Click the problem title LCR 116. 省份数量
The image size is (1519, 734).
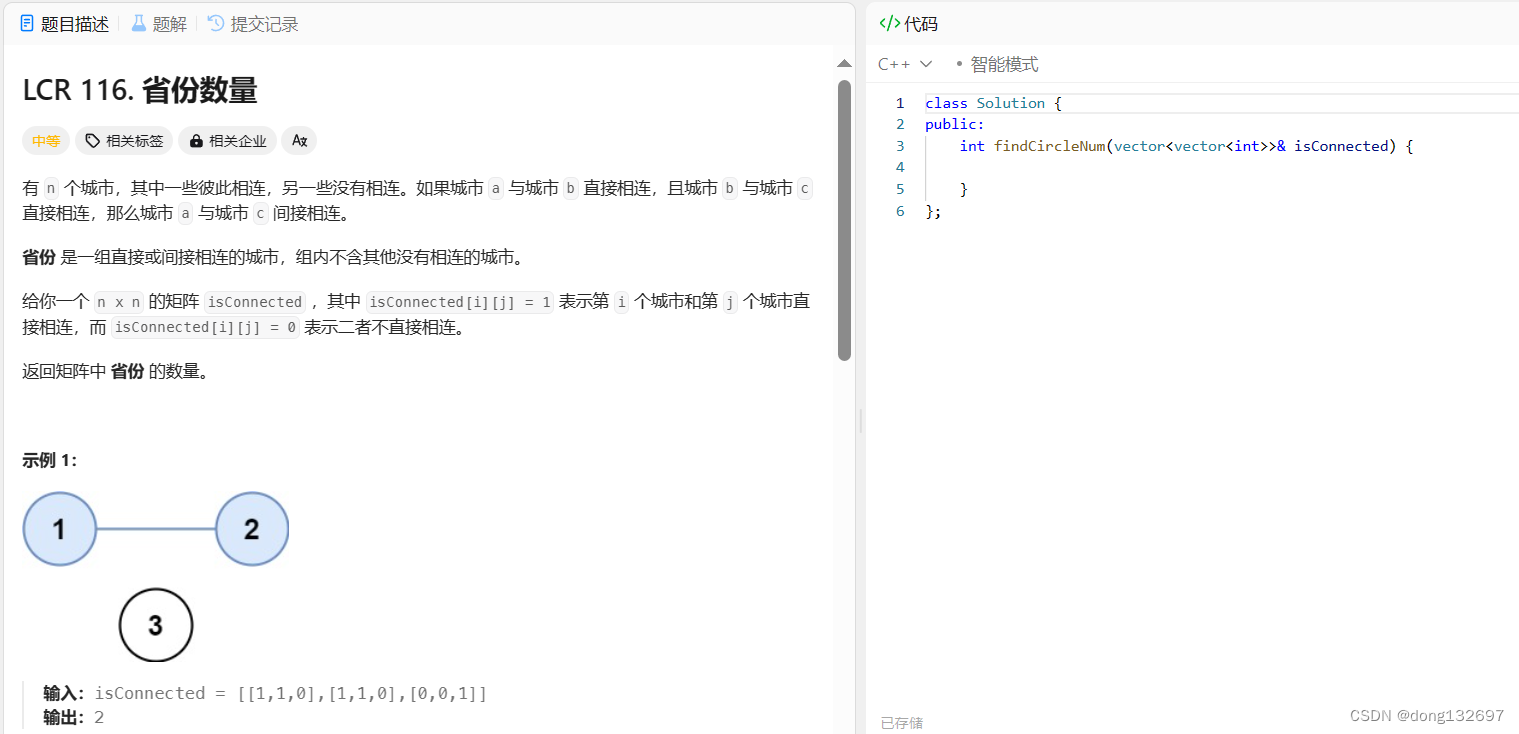pyautogui.click(x=140, y=91)
